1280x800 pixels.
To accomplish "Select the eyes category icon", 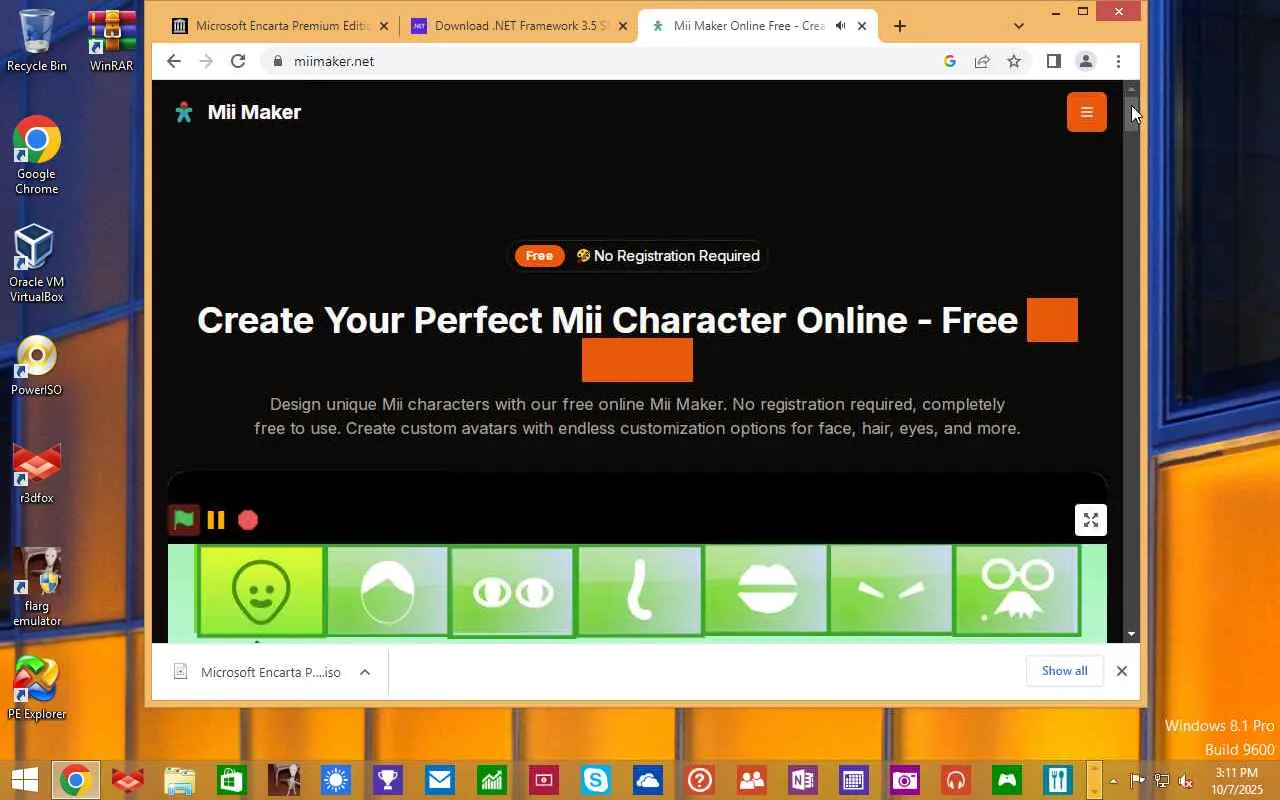I will pyautogui.click(x=513, y=590).
